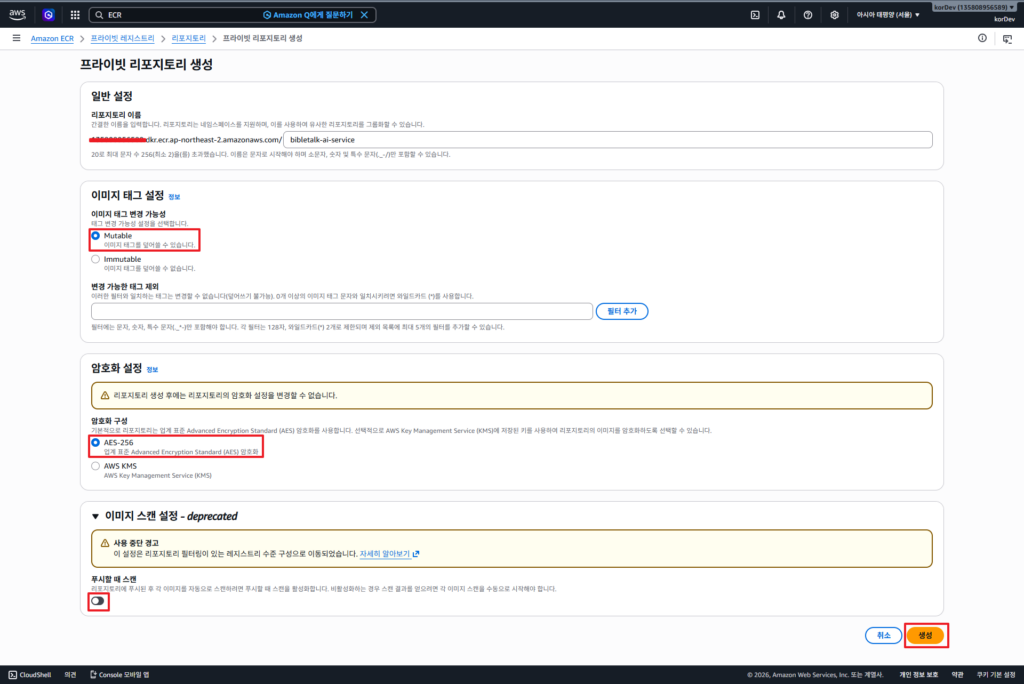
Task: Open the 자세히 알아보기 link
Action: (x=389, y=553)
